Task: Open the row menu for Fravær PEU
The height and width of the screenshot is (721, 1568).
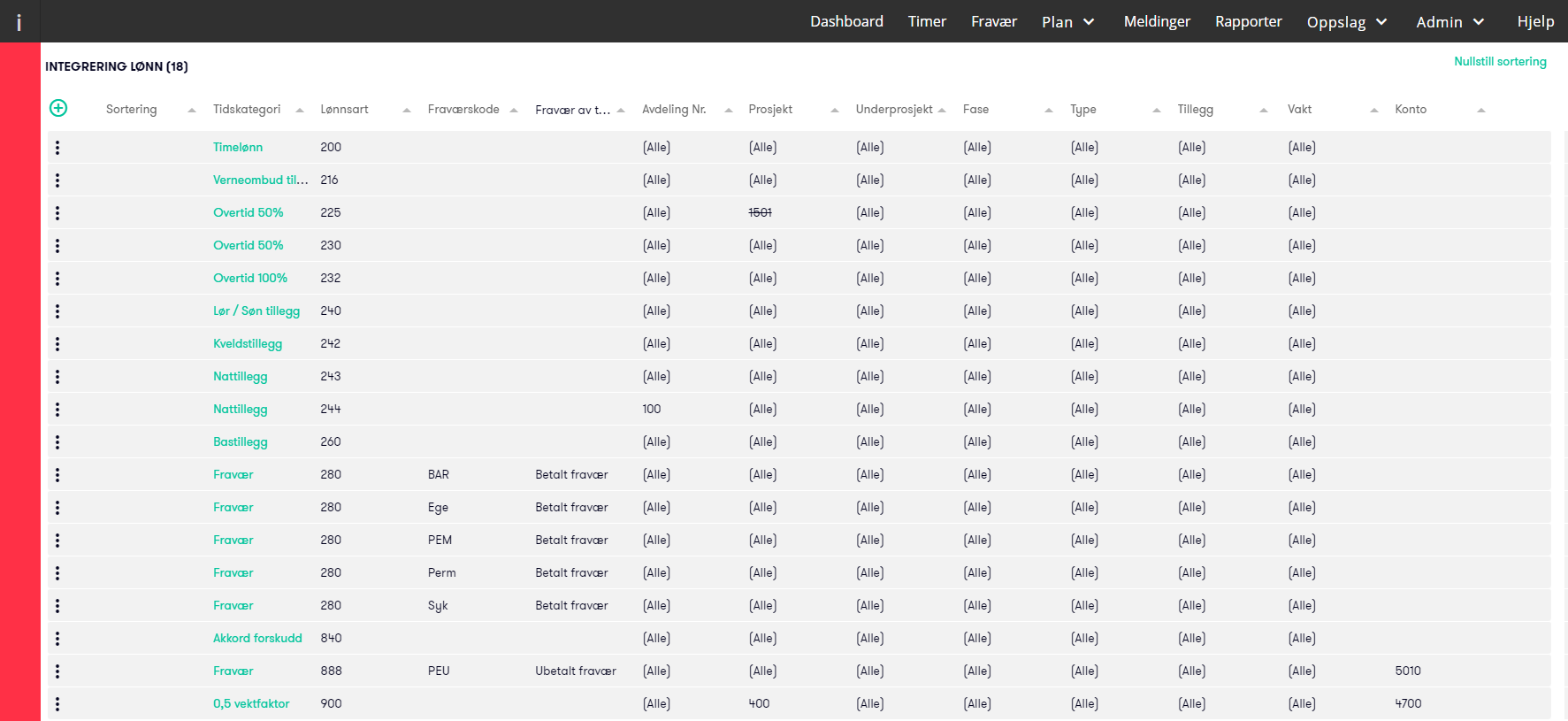Action: click(x=57, y=671)
